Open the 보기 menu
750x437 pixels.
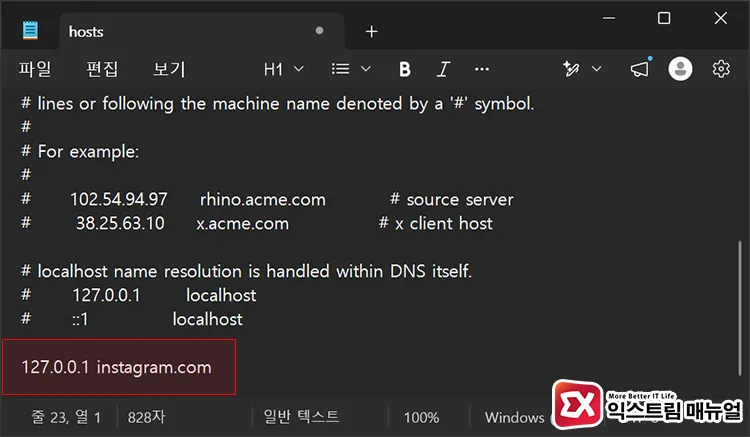tap(169, 69)
